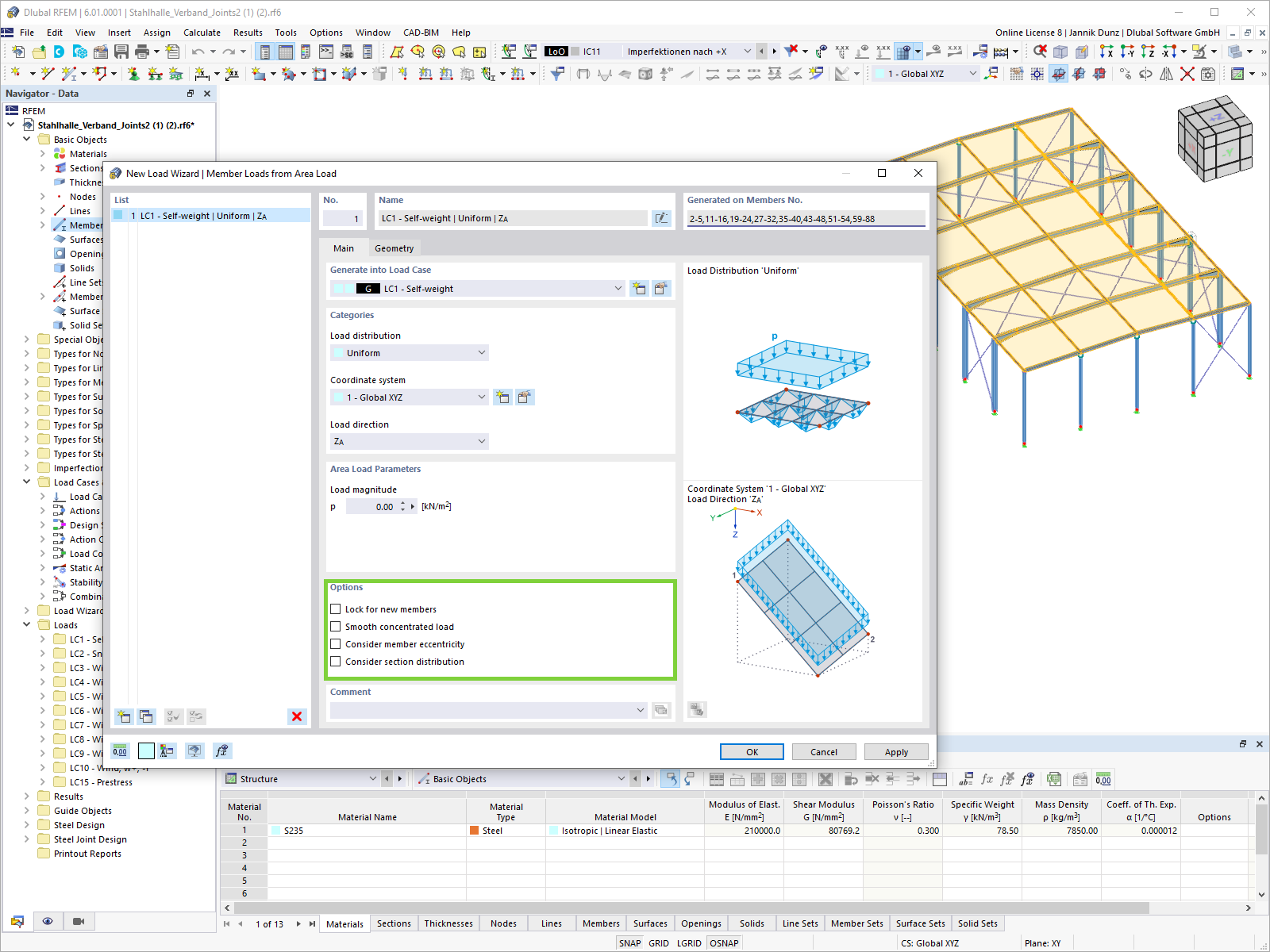Click S235 material color swatch in table

[275, 831]
